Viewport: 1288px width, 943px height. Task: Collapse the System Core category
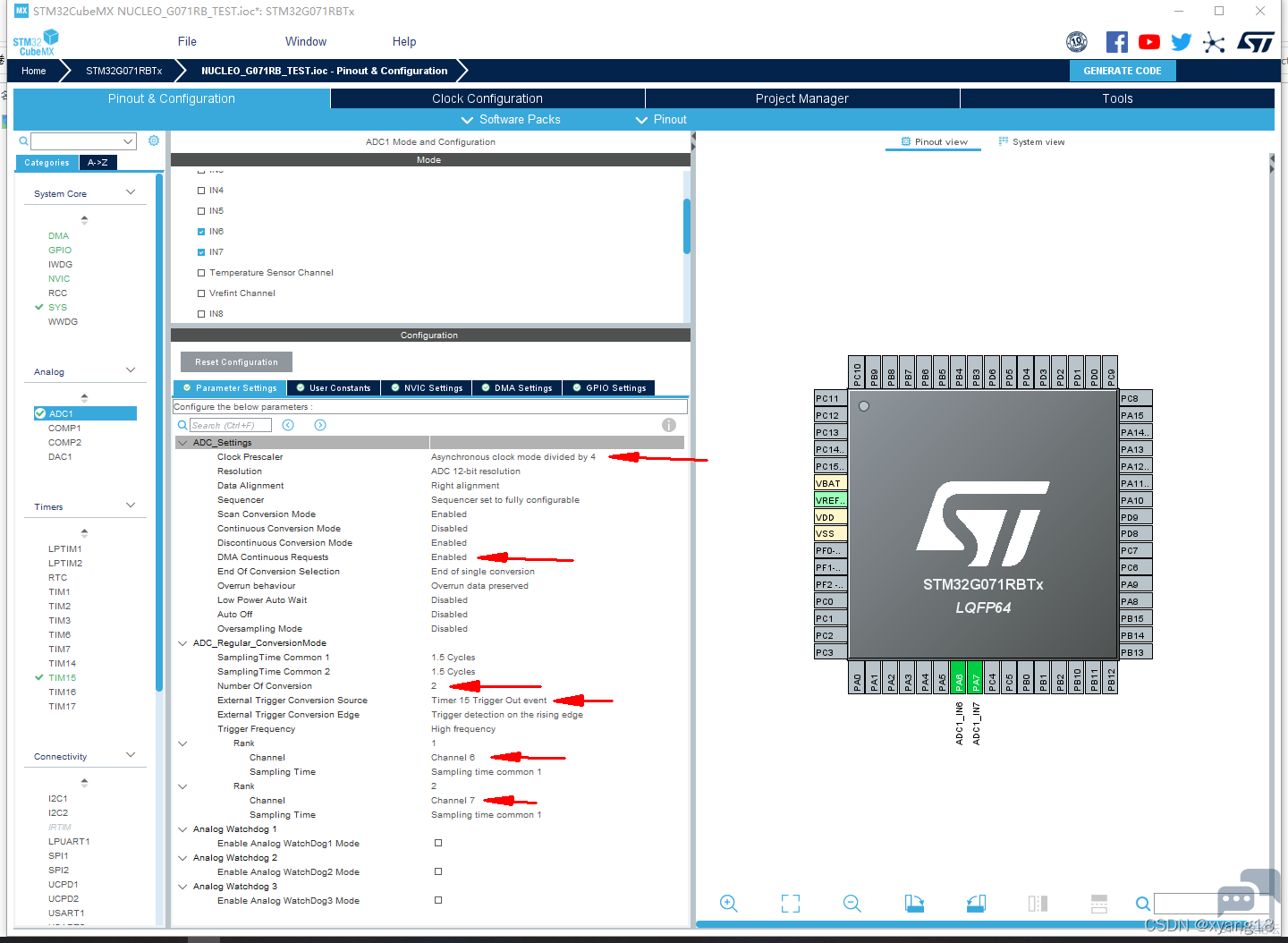coord(131,192)
